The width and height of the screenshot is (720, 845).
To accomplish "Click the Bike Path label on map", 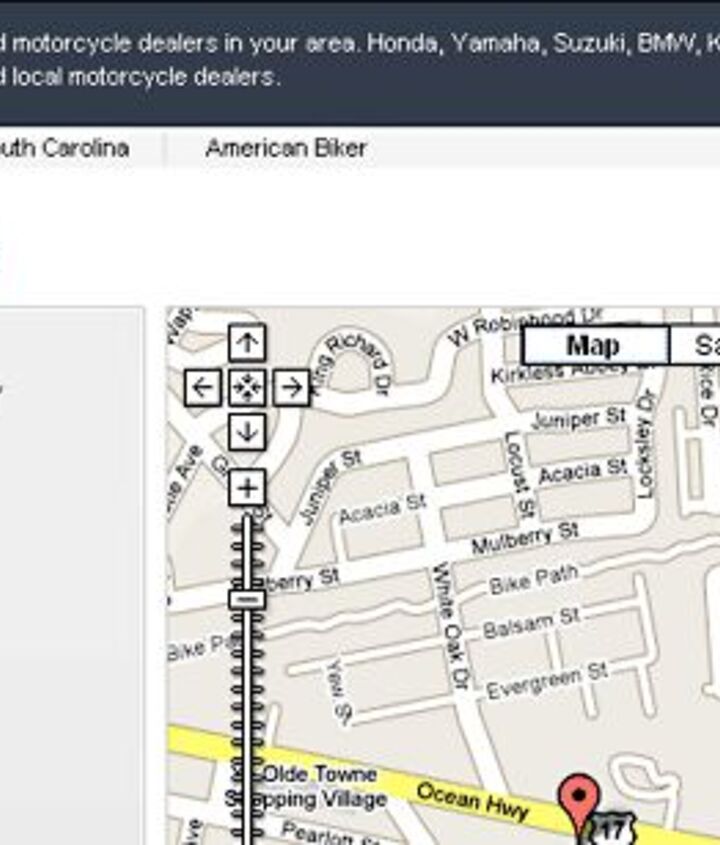I will pos(533,580).
